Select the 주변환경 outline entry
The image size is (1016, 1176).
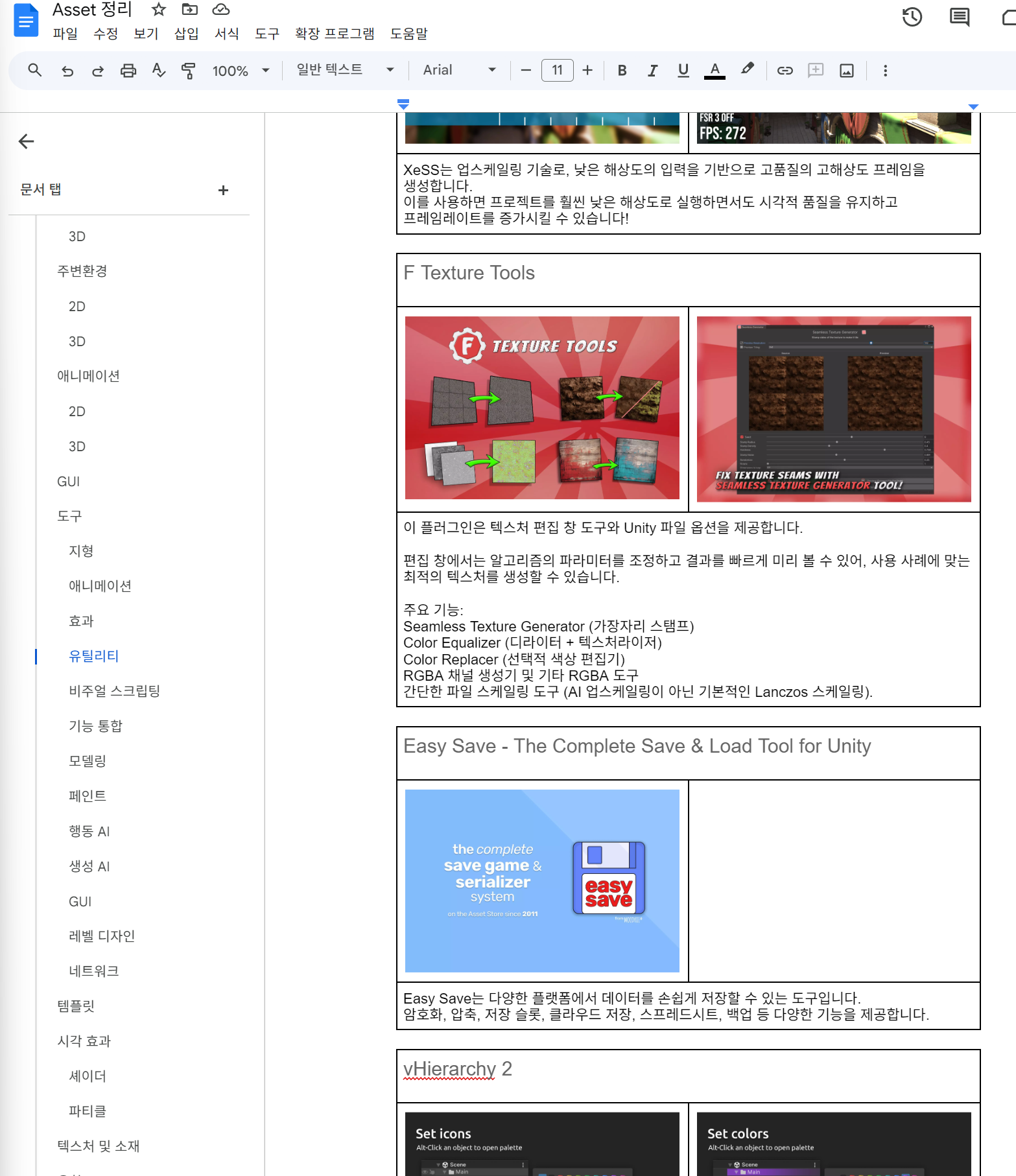click(82, 271)
